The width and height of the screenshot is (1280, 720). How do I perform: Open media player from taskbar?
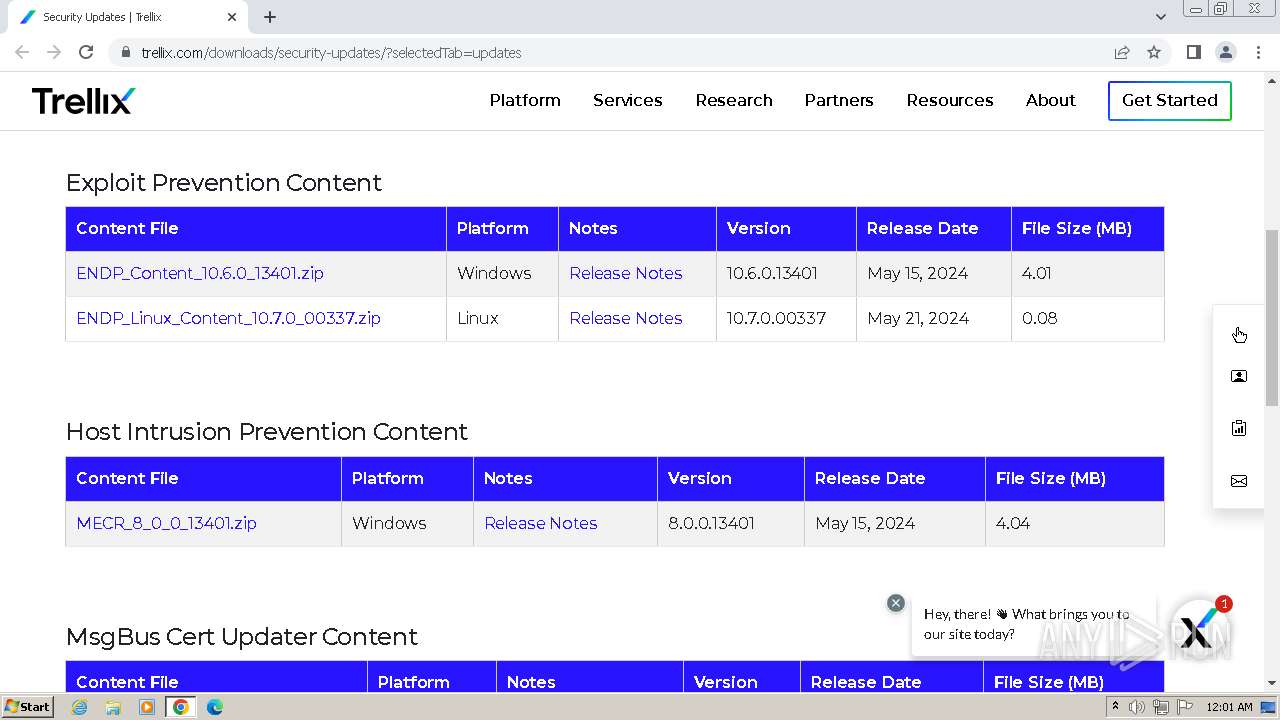pyautogui.click(x=147, y=707)
